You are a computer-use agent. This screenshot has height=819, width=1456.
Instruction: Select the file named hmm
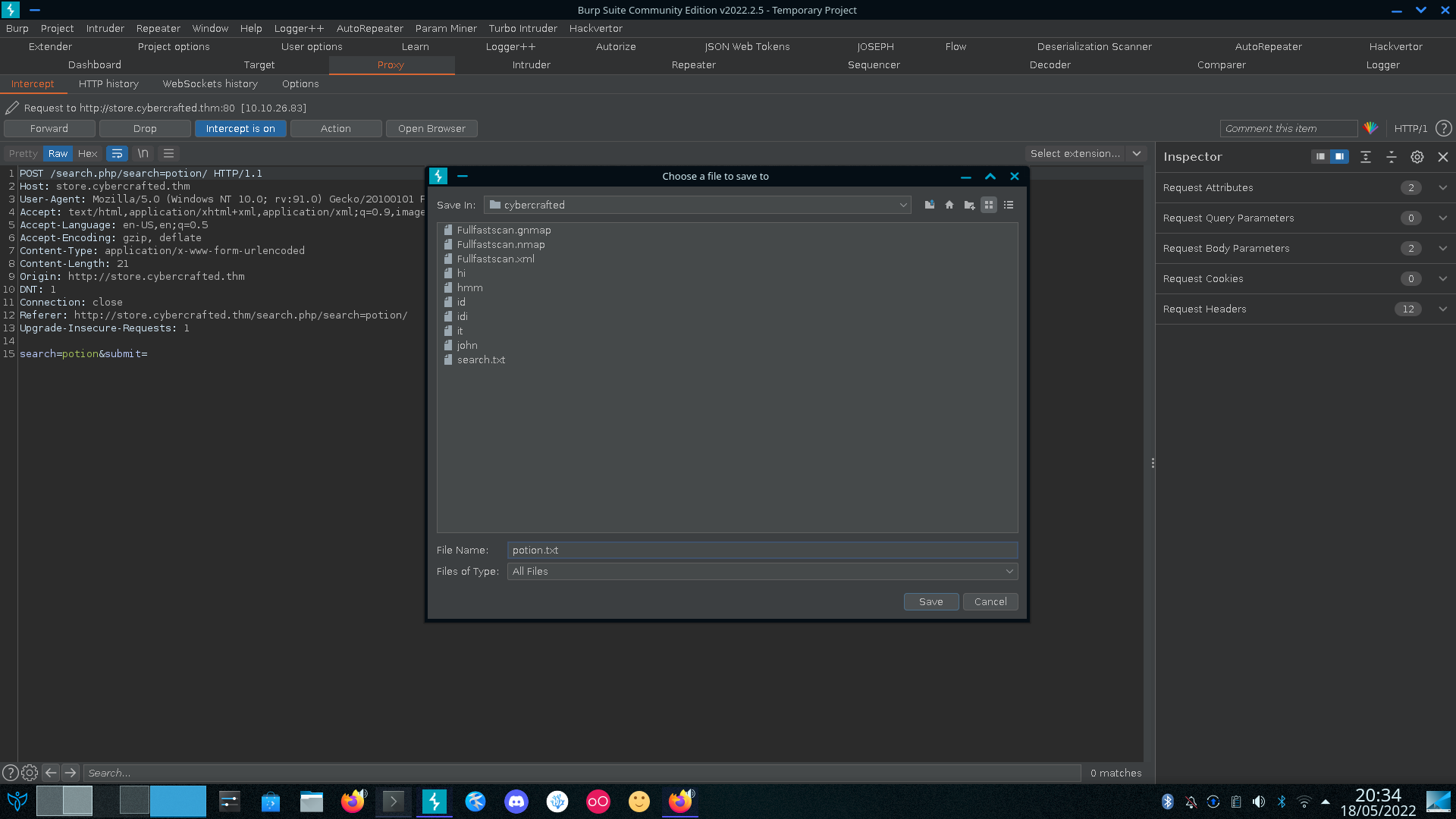click(x=463, y=287)
